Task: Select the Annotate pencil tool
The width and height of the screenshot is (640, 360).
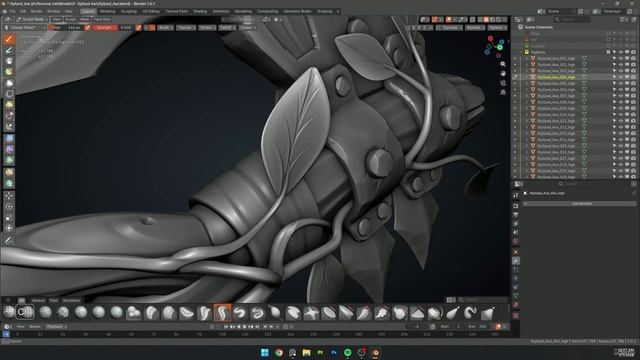Action: click(x=9, y=241)
